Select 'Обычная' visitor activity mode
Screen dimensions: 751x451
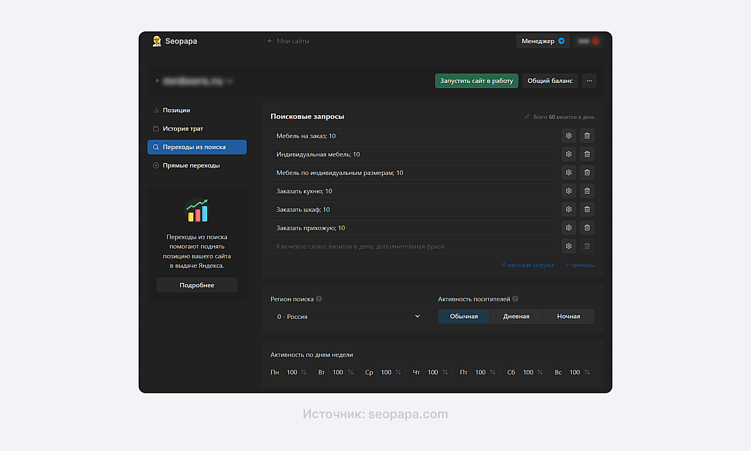pos(464,316)
